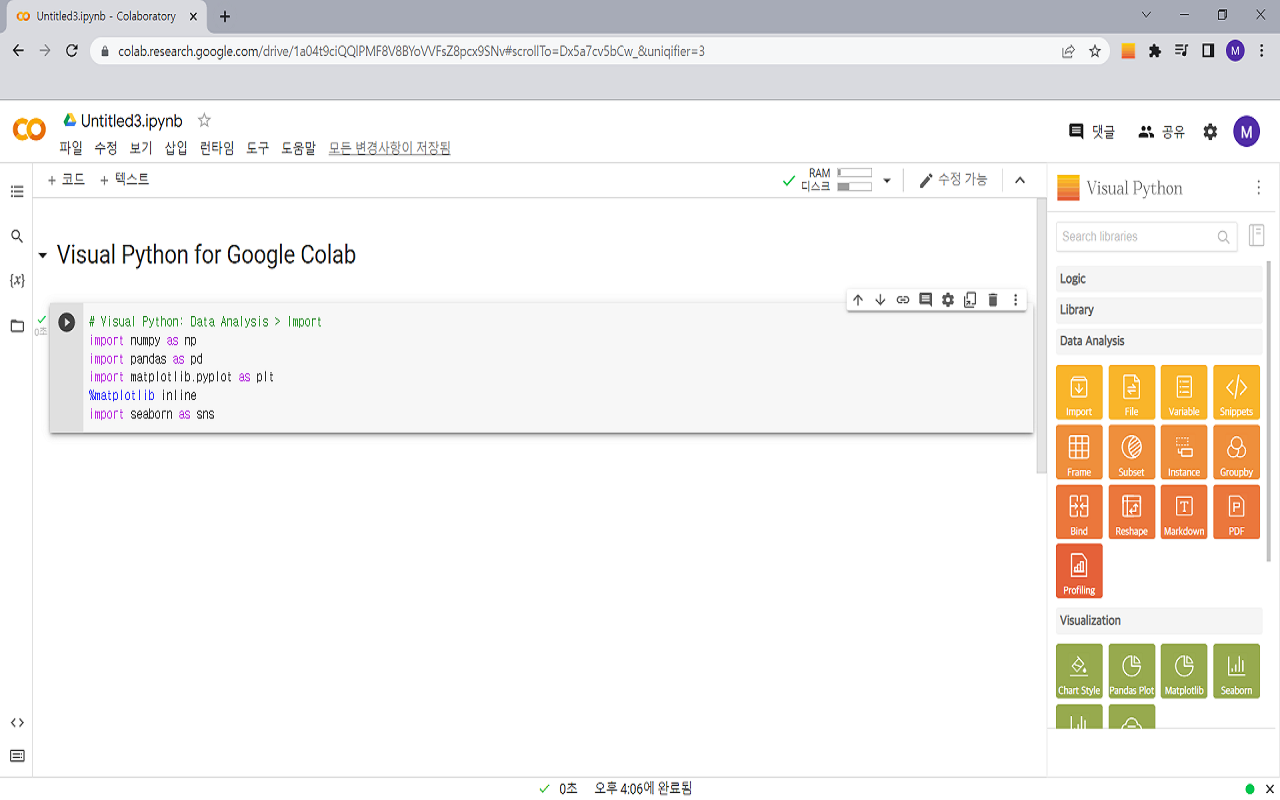The width and height of the screenshot is (1280, 800).
Task: Open the Profiling tool icon
Action: [1079, 571]
